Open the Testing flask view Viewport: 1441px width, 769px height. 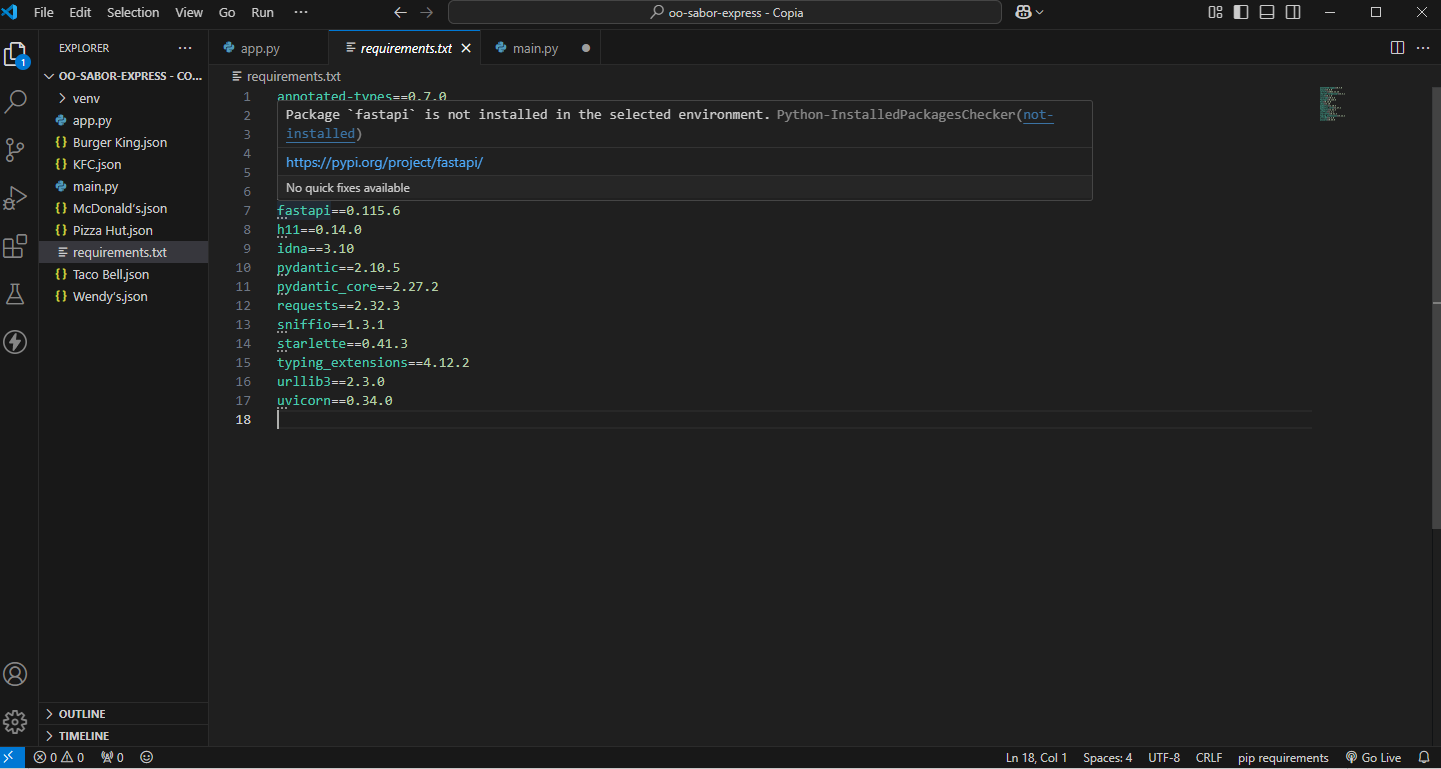[x=15, y=294]
